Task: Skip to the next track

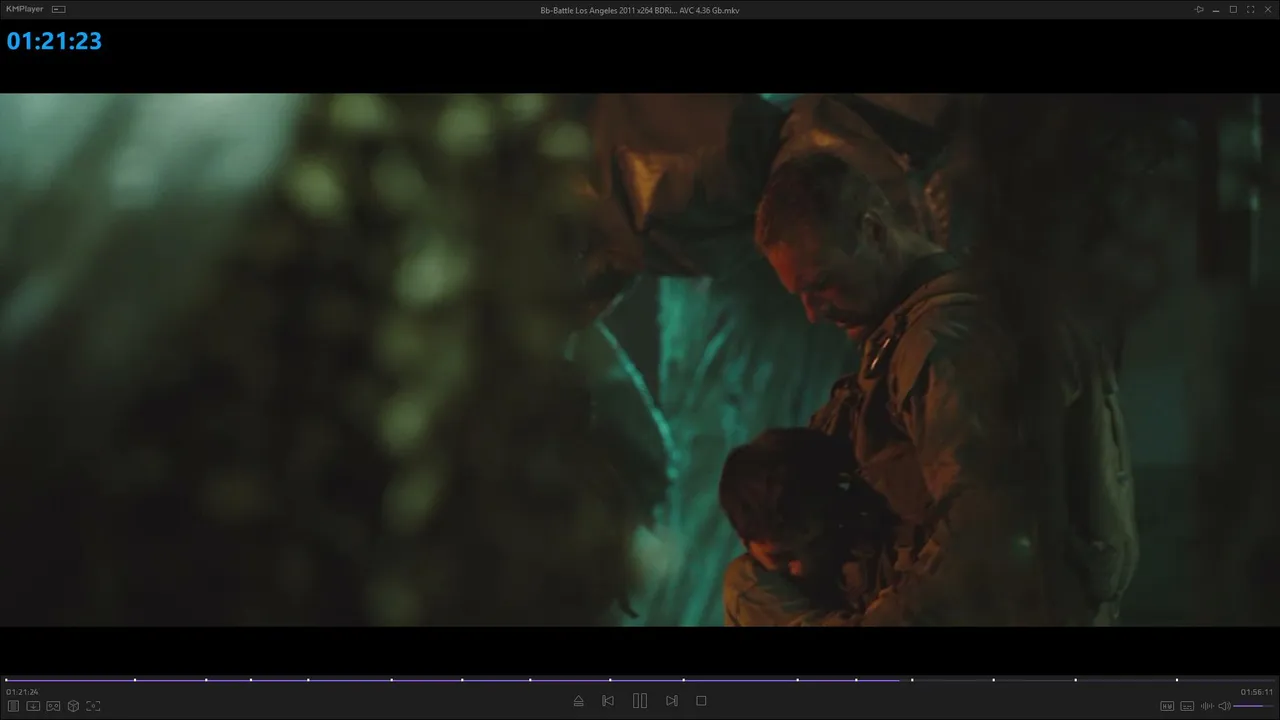Action: coord(672,701)
